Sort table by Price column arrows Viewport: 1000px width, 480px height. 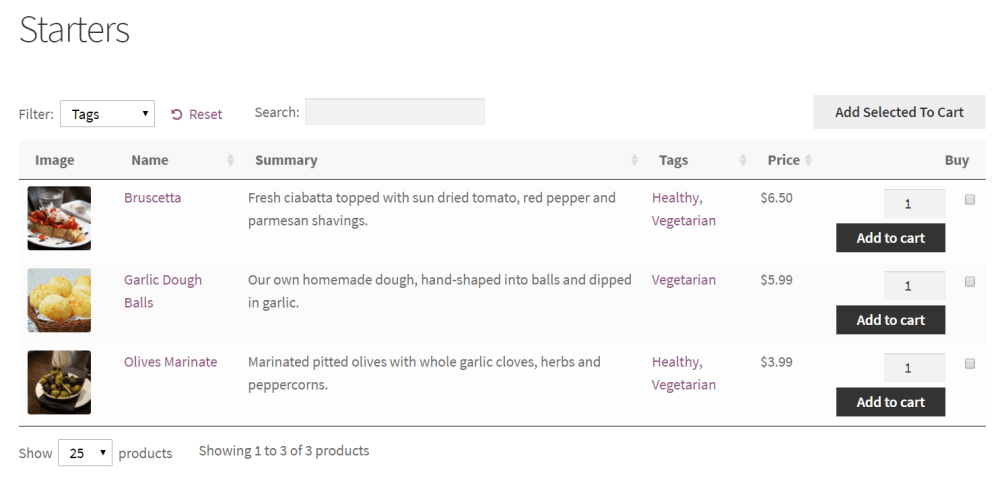[809, 160]
